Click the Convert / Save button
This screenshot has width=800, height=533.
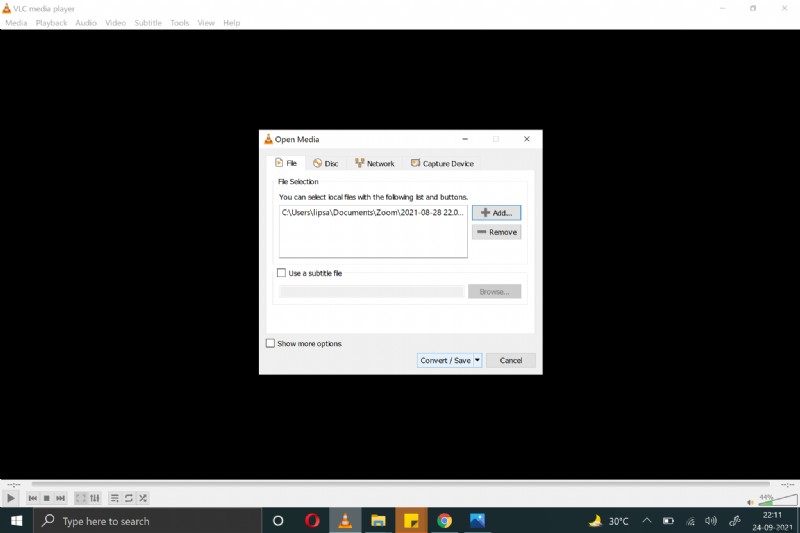445,361
